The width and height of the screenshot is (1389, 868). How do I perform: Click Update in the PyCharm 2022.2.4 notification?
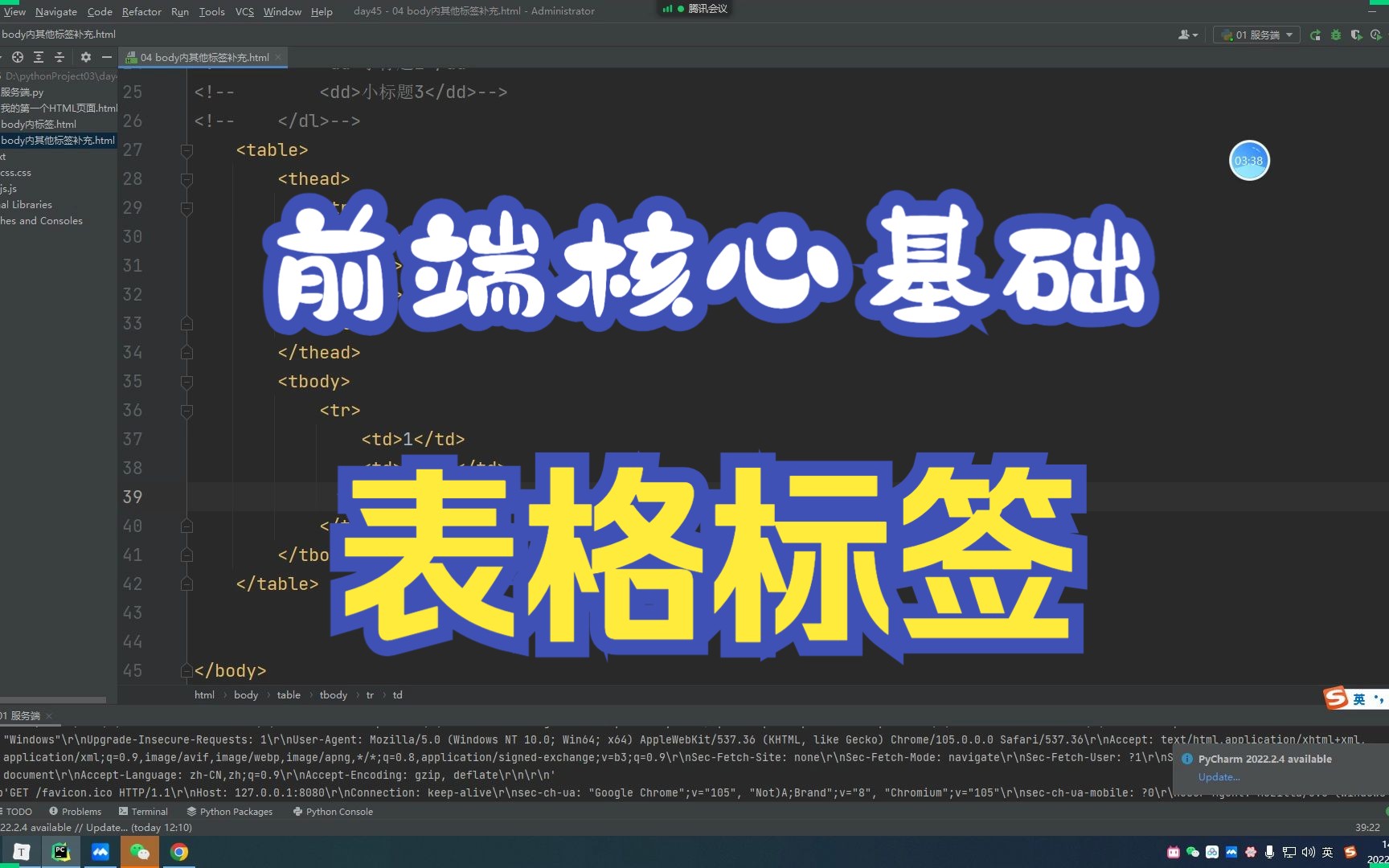coord(1219,776)
